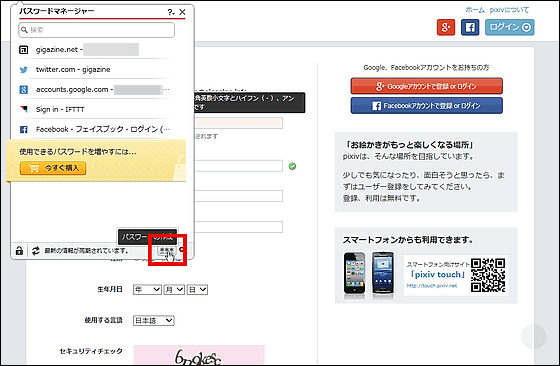Pick the accounts.google.com saved entry
560x366 pixels.
click(x=95, y=90)
